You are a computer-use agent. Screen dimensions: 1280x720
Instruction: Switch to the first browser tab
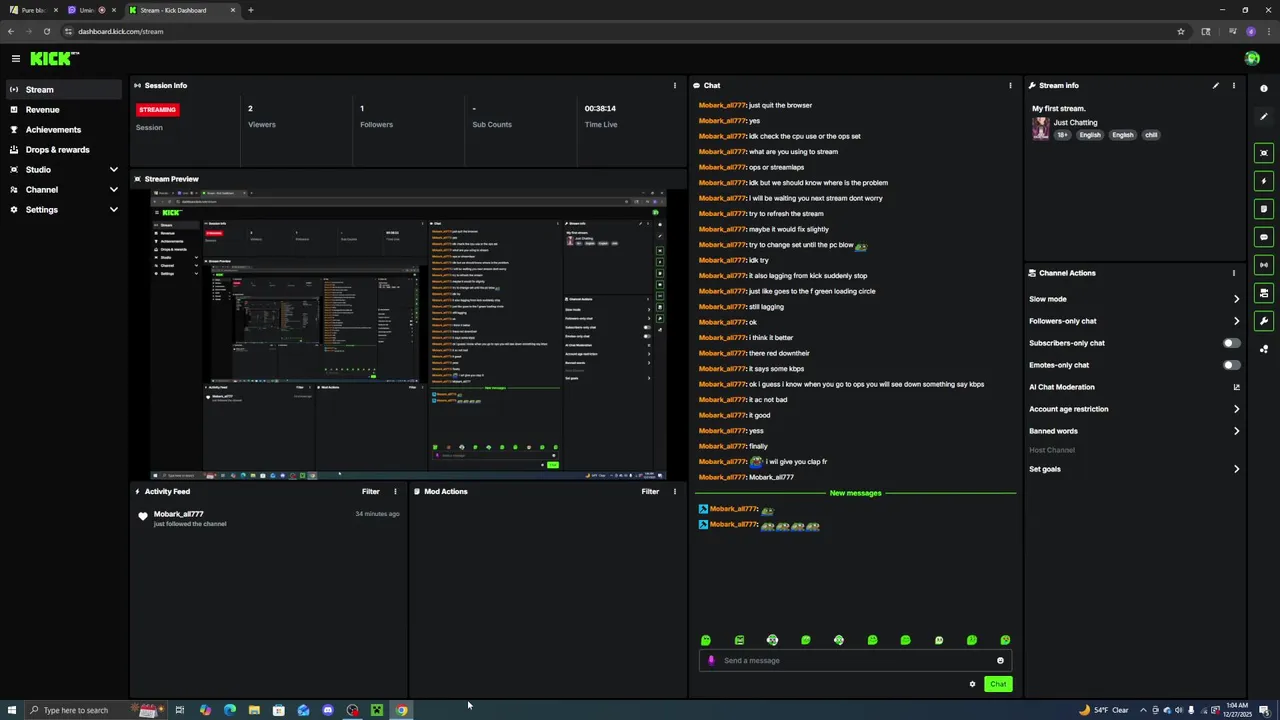point(33,10)
